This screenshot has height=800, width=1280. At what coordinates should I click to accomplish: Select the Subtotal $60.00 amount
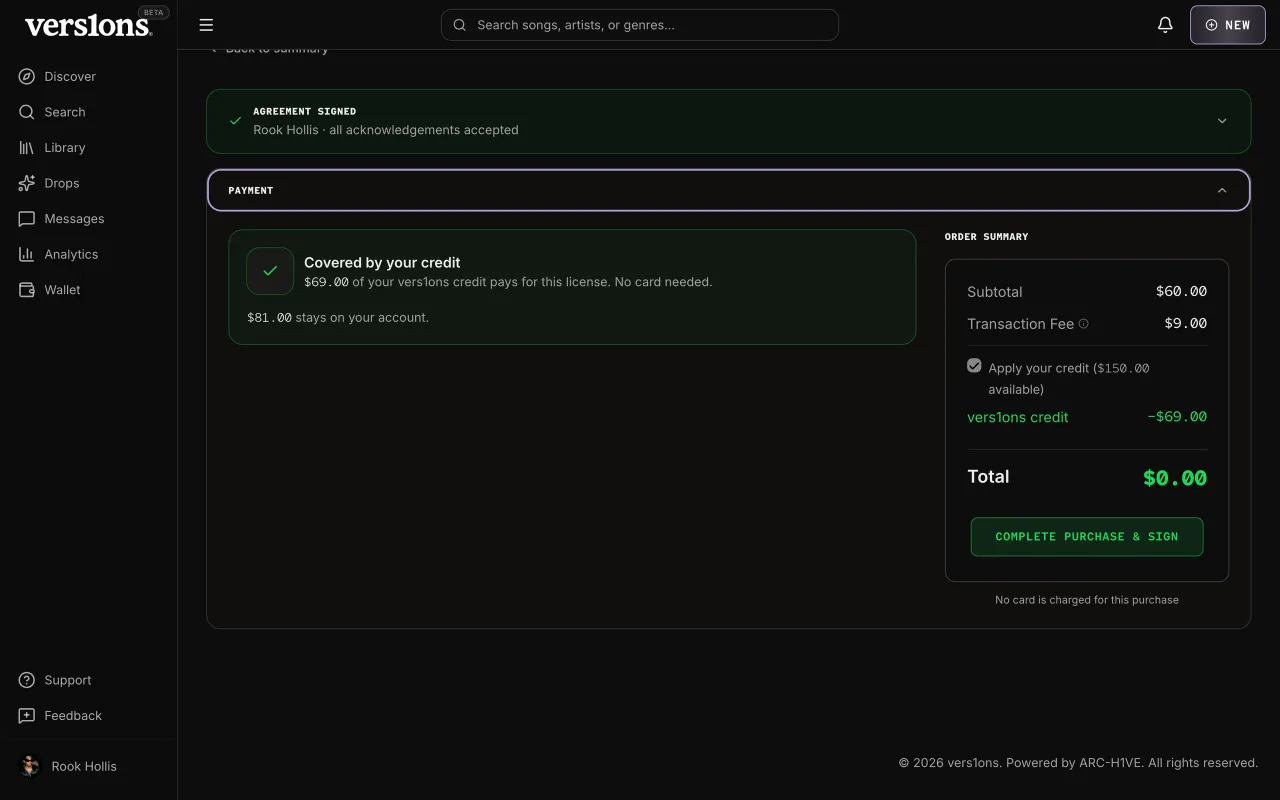(x=1181, y=292)
